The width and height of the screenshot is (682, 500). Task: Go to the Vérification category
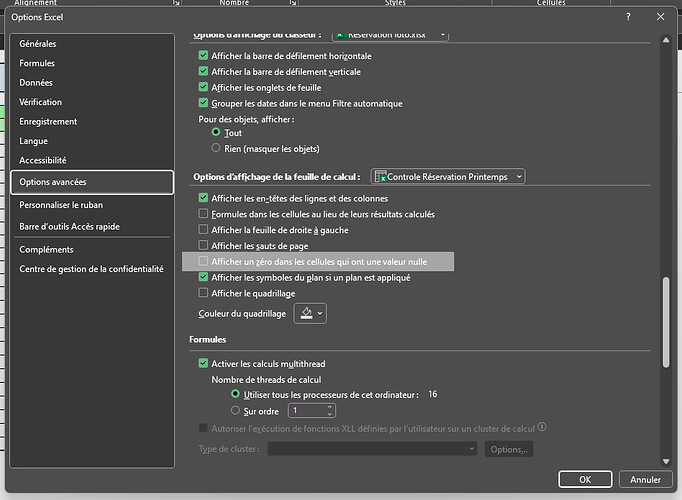[x=40, y=102]
